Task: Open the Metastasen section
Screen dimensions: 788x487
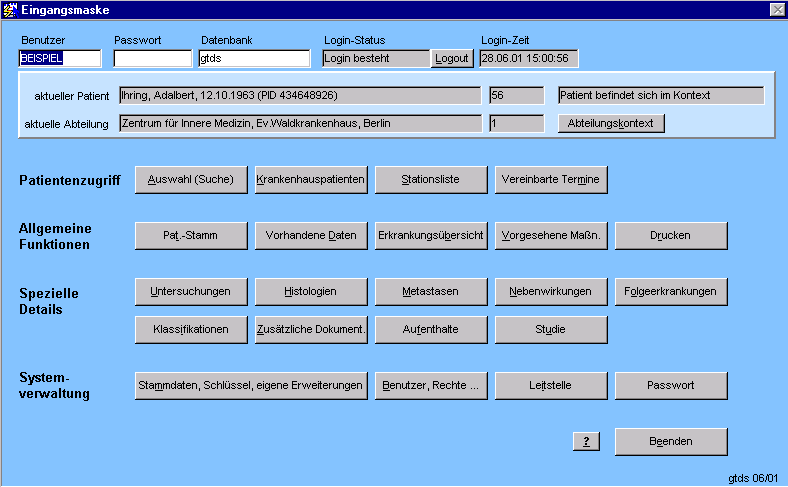Action: pos(431,291)
